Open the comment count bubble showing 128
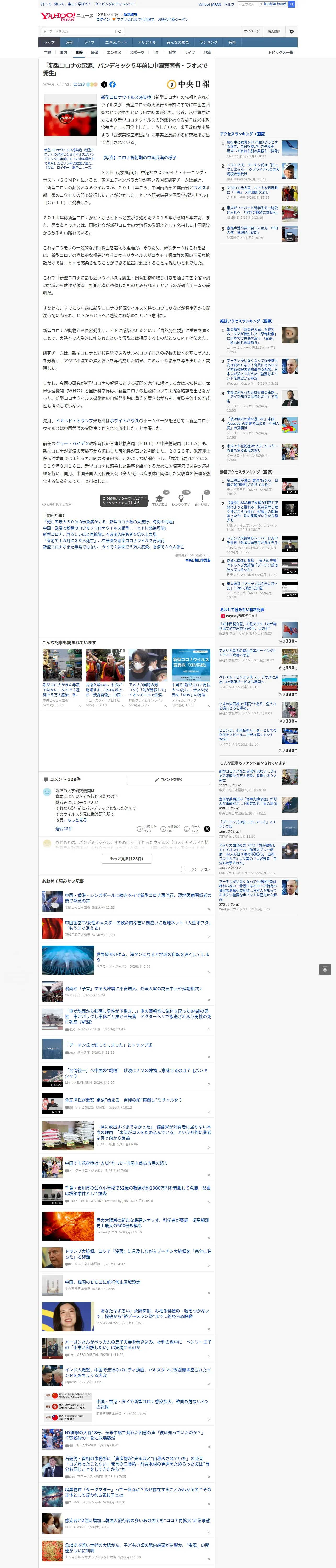 tap(80, 85)
